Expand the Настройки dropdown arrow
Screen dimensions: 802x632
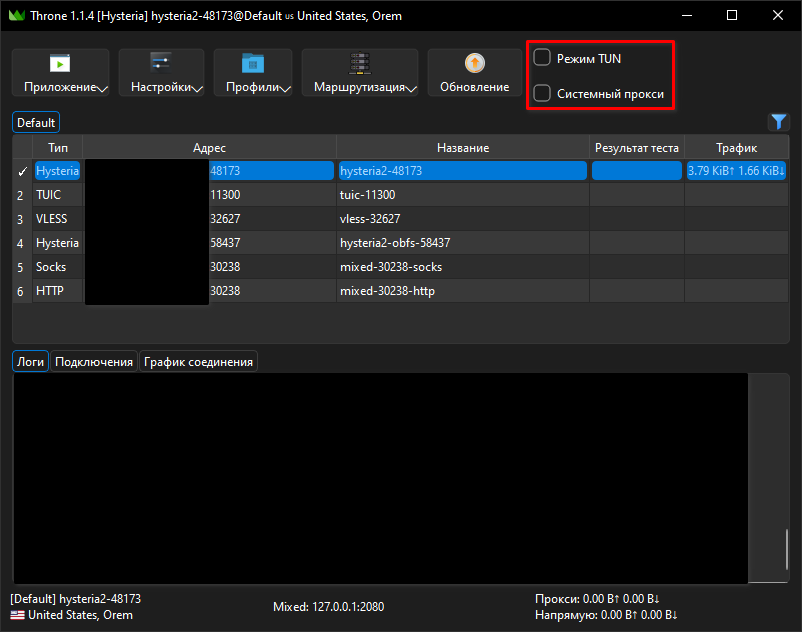197,89
